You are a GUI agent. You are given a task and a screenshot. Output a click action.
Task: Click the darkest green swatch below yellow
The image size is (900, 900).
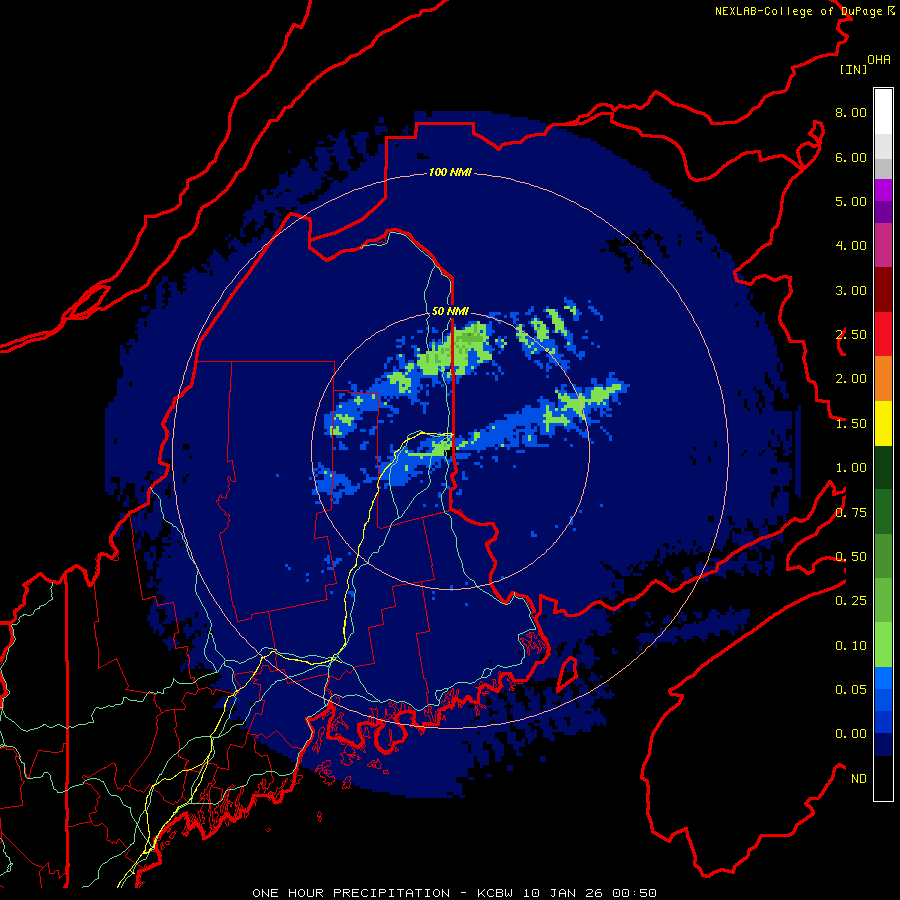tap(883, 467)
